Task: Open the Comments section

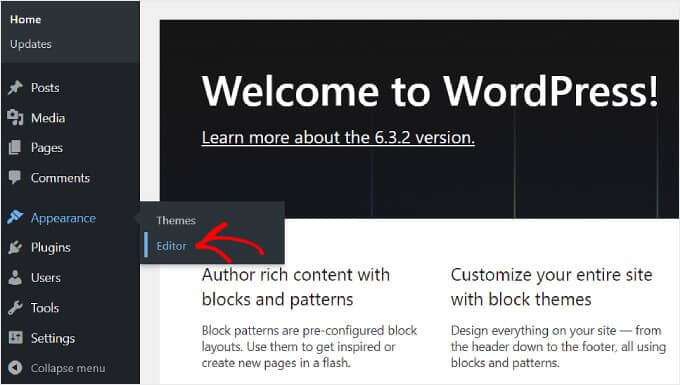Action: tap(60, 178)
